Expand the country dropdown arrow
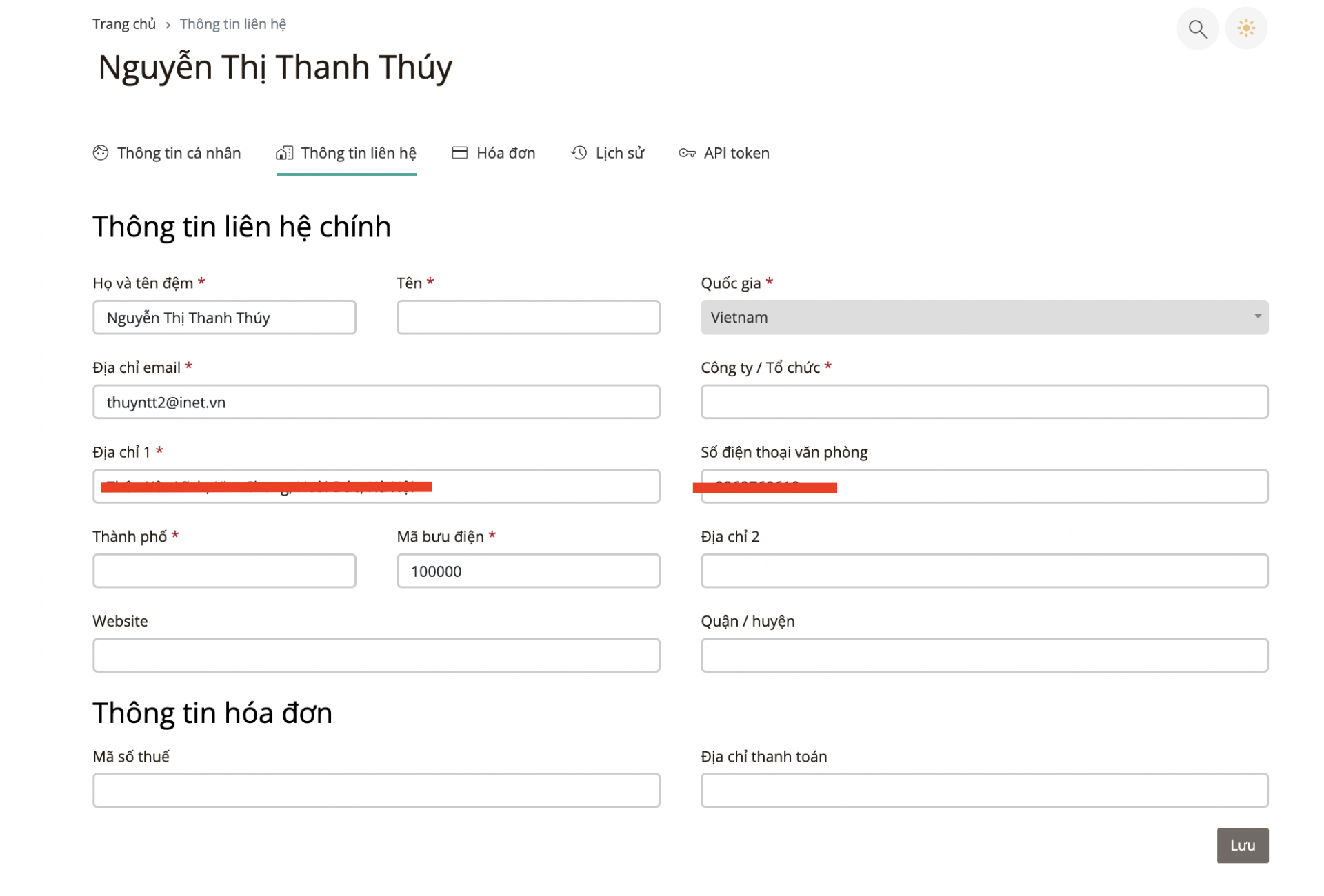Screen dimensions: 1324x896 click(1257, 316)
